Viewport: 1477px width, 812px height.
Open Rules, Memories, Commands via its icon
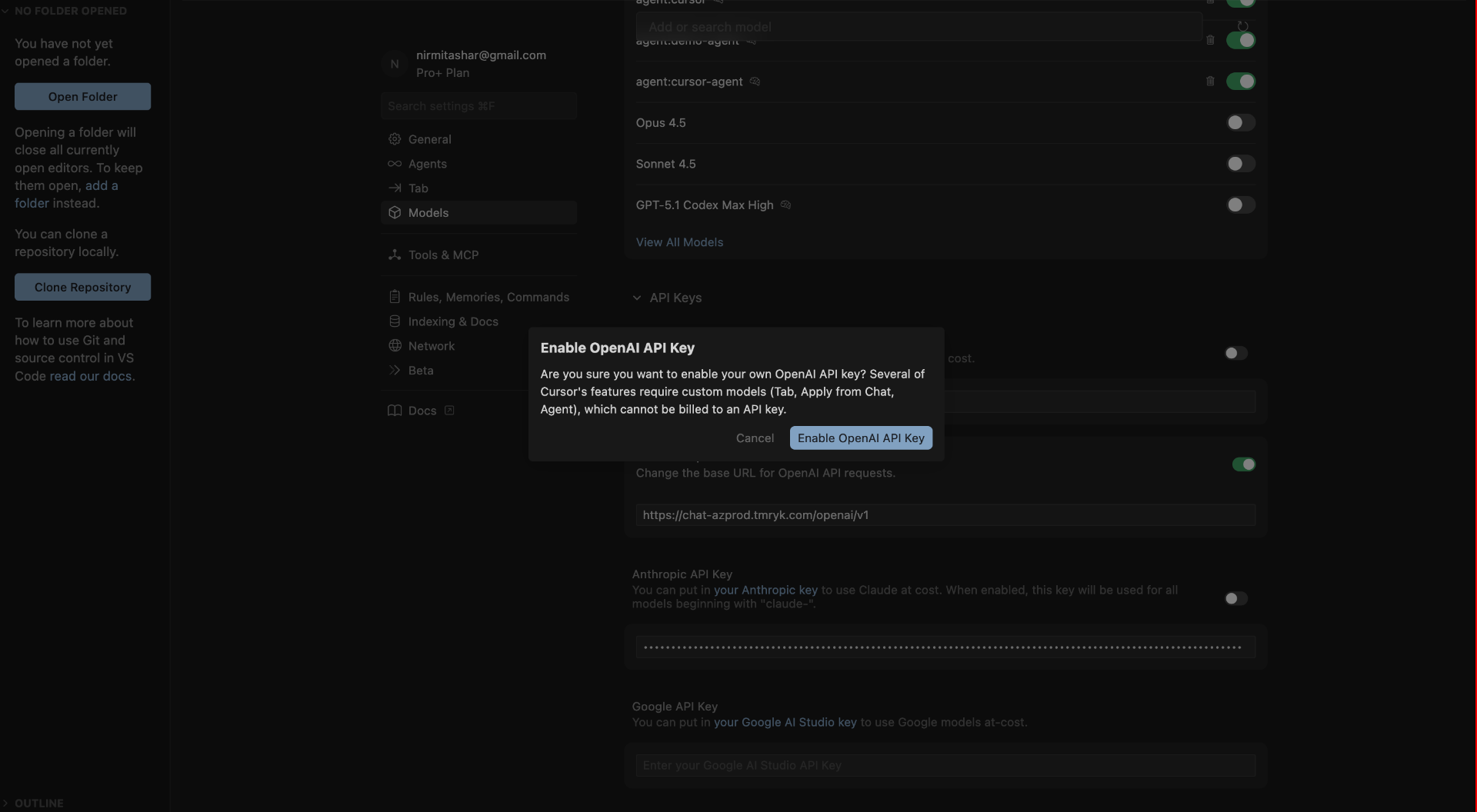[x=395, y=297]
